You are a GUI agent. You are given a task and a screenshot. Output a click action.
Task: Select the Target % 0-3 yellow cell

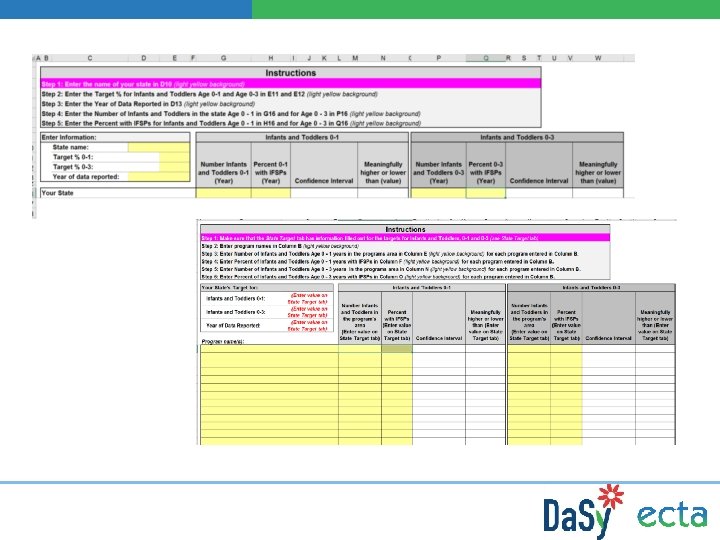click(x=174, y=167)
